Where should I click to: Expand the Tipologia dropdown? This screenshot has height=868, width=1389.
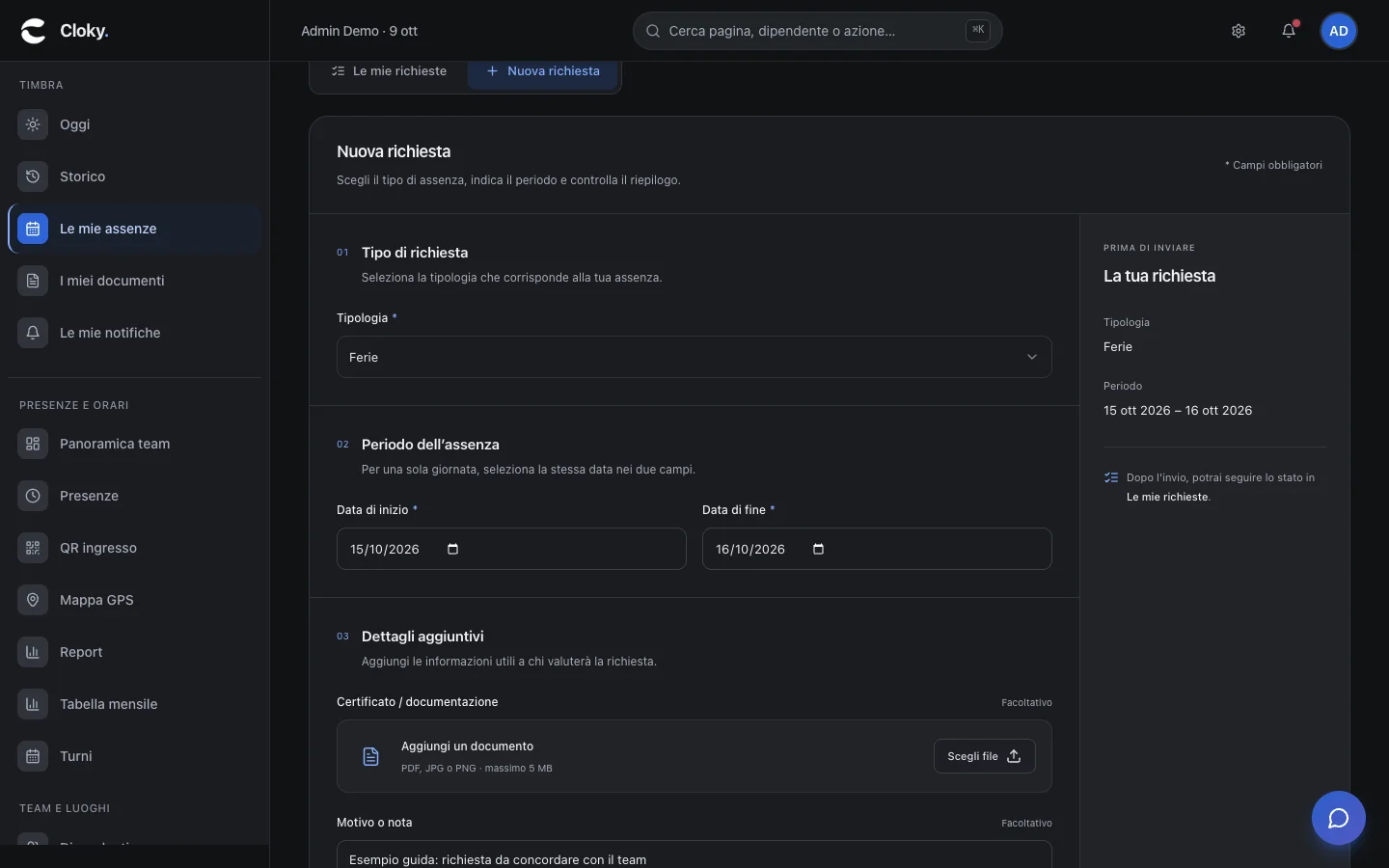[x=694, y=357]
